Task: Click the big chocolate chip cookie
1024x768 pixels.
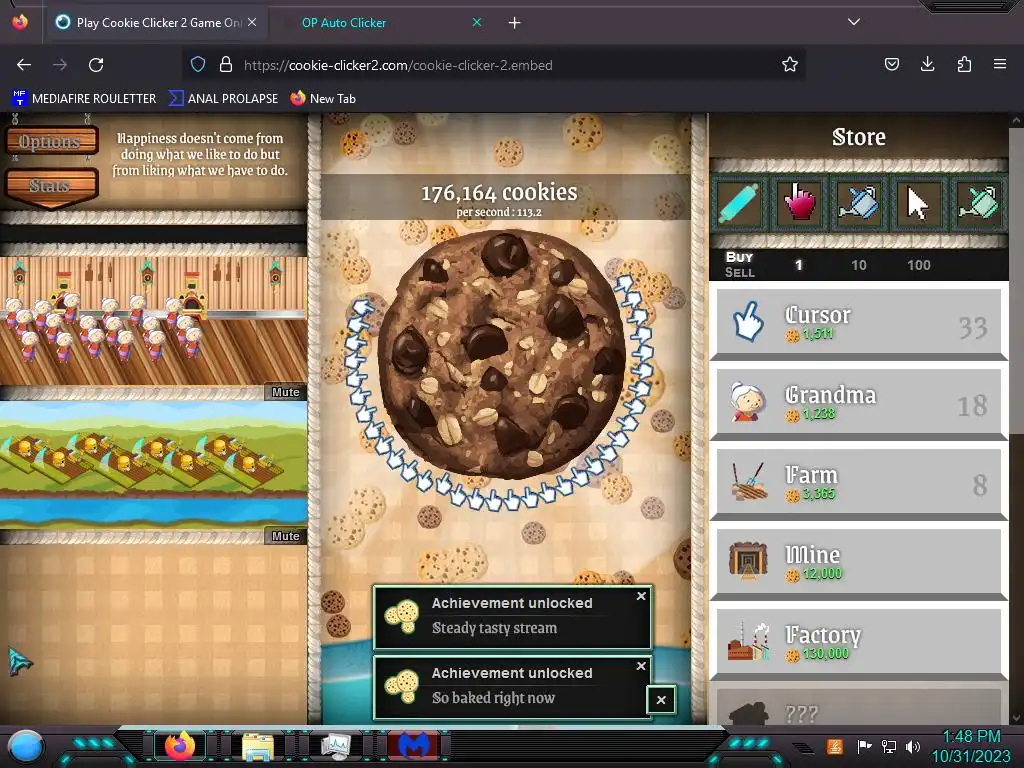Action: click(x=501, y=353)
